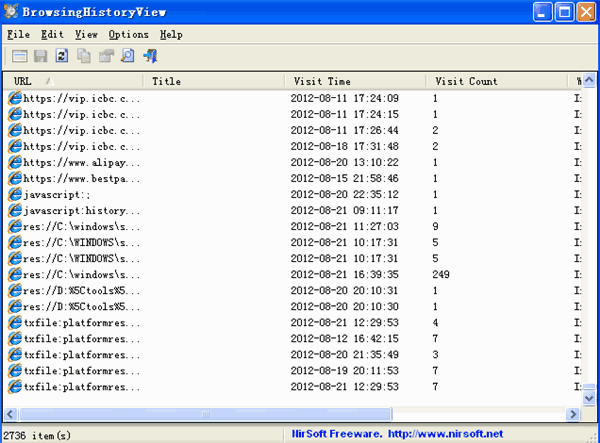
Task: Click visit time 2012-08-21 16:39:35
Action: pyautogui.click(x=344, y=275)
